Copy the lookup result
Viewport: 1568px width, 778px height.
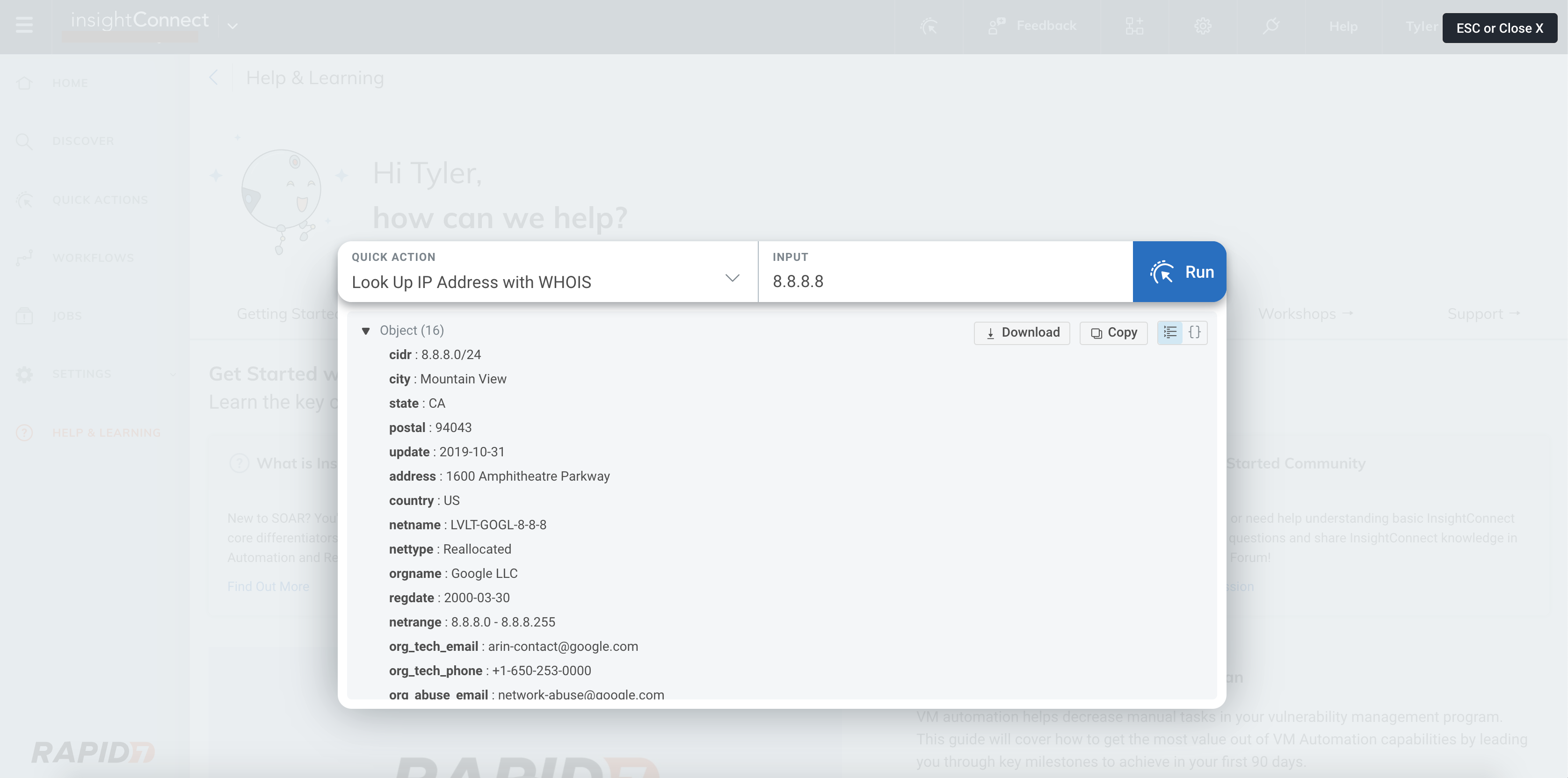(x=1113, y=333)
